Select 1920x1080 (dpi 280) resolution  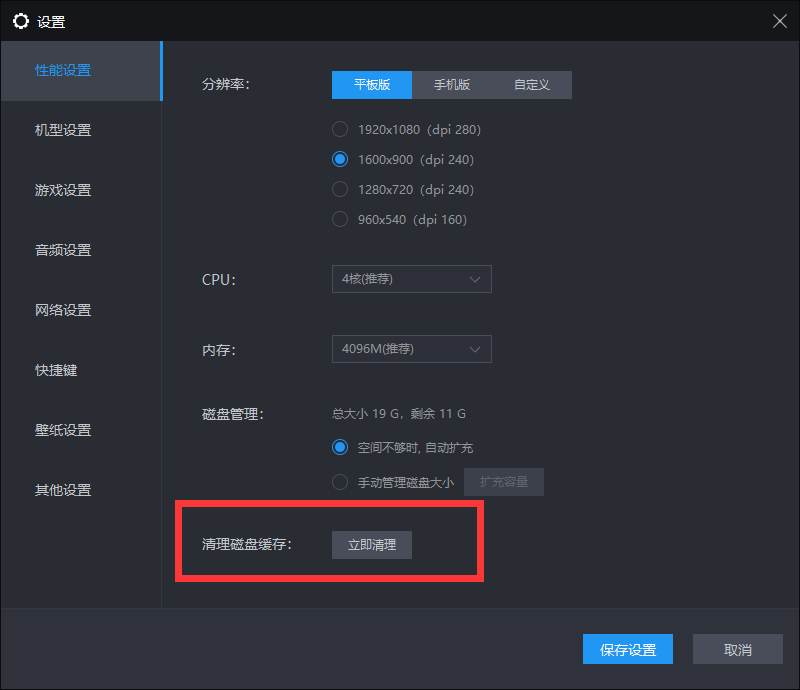[x=340, y=129]
